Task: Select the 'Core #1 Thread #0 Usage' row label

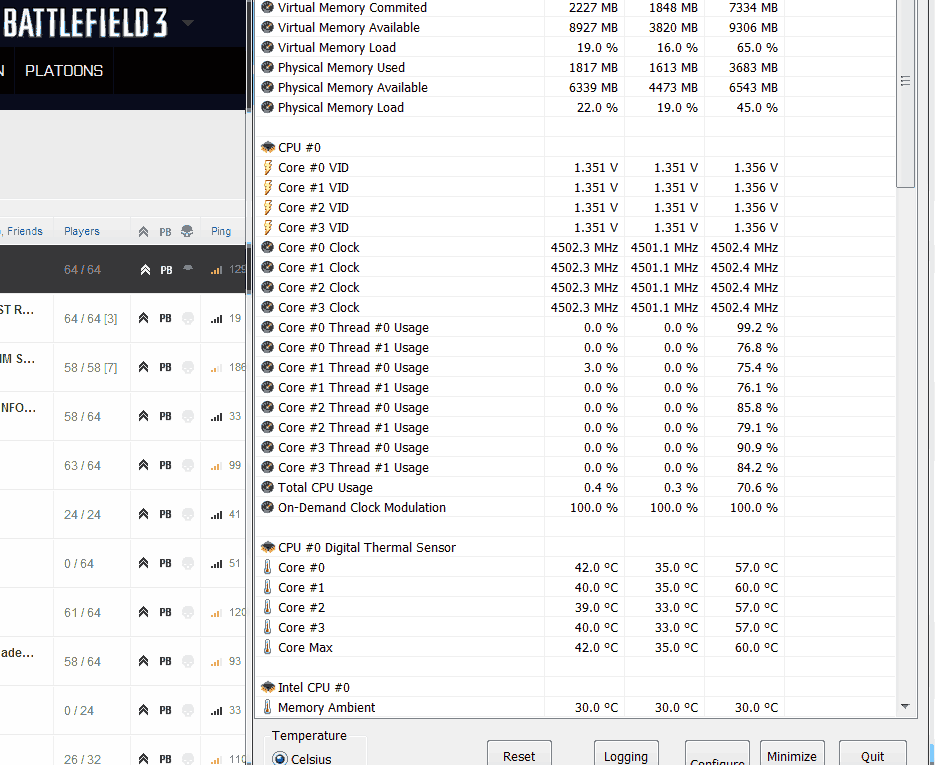Action: [353, 367]
